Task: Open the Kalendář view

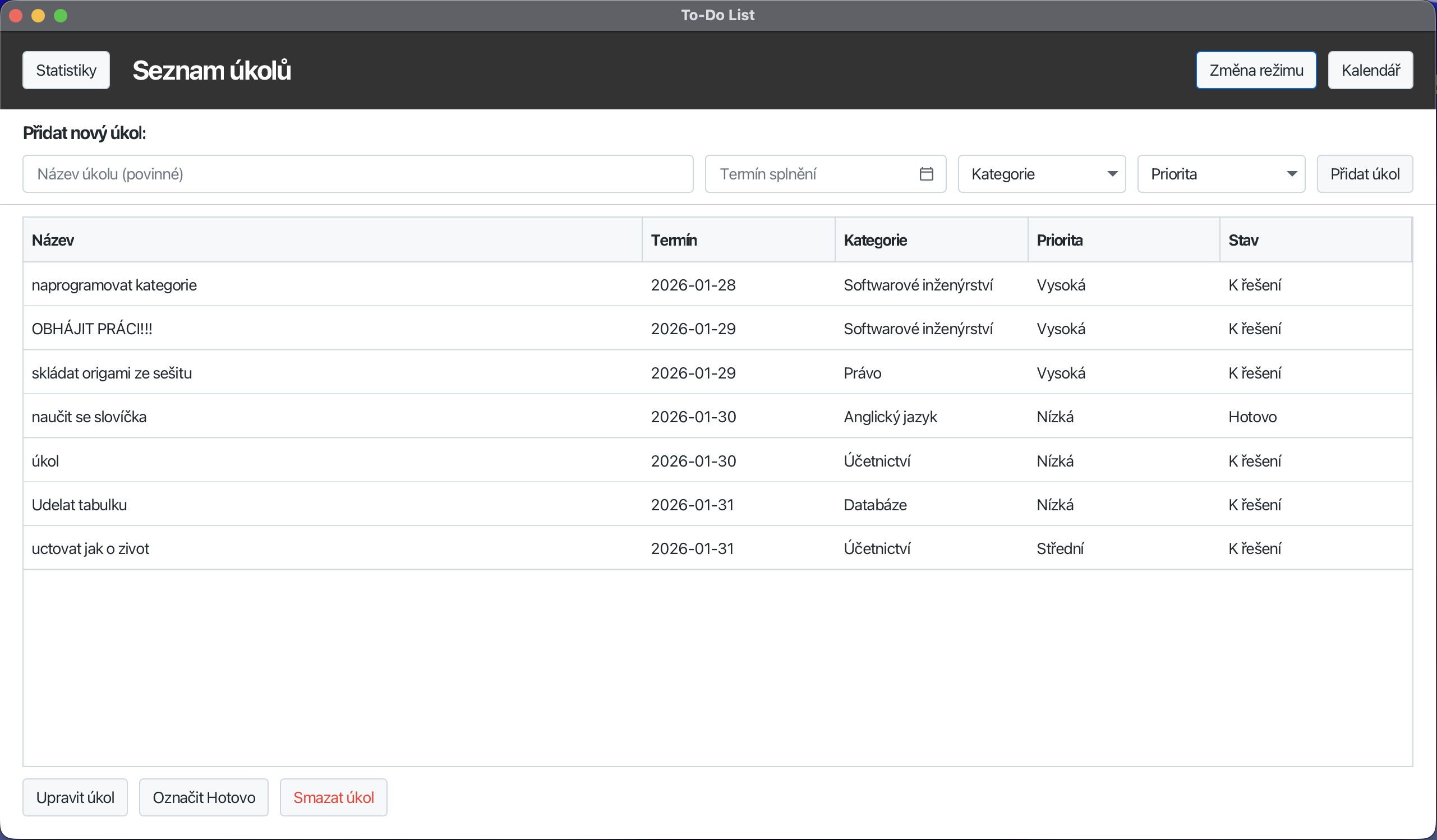Action: pyautogui.click(x=1370, y=70)
